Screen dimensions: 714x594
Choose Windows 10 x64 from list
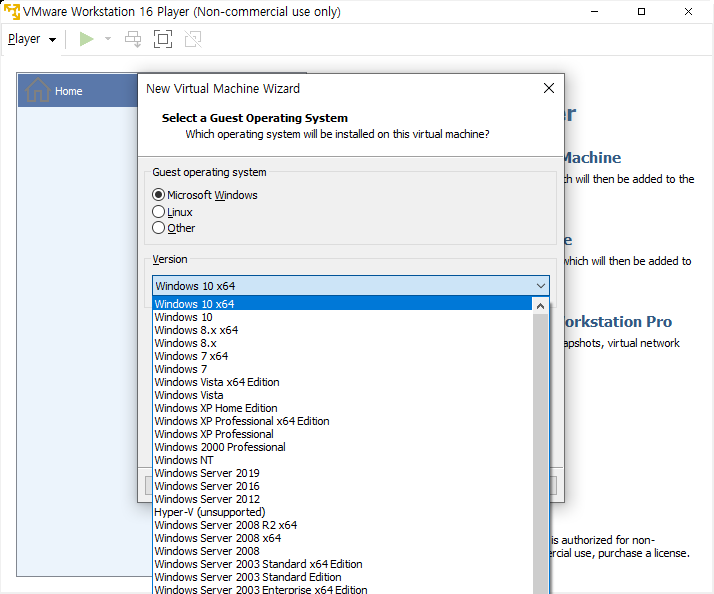pos(342,304)
